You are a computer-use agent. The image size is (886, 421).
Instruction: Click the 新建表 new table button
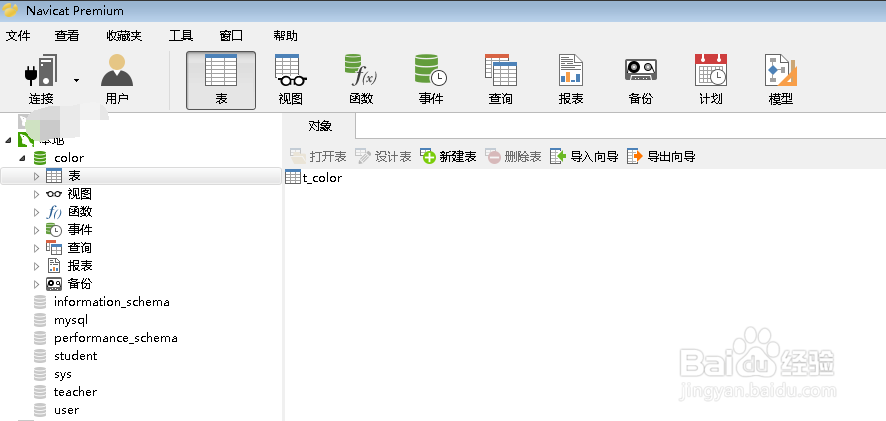449,157
